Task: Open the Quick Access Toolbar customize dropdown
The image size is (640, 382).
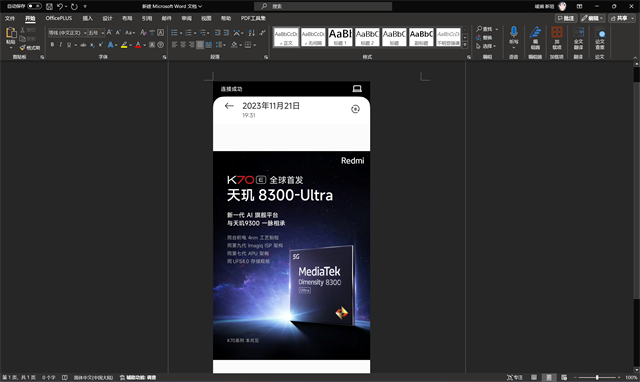Action: pyautogui.click(x=85, y=6)
